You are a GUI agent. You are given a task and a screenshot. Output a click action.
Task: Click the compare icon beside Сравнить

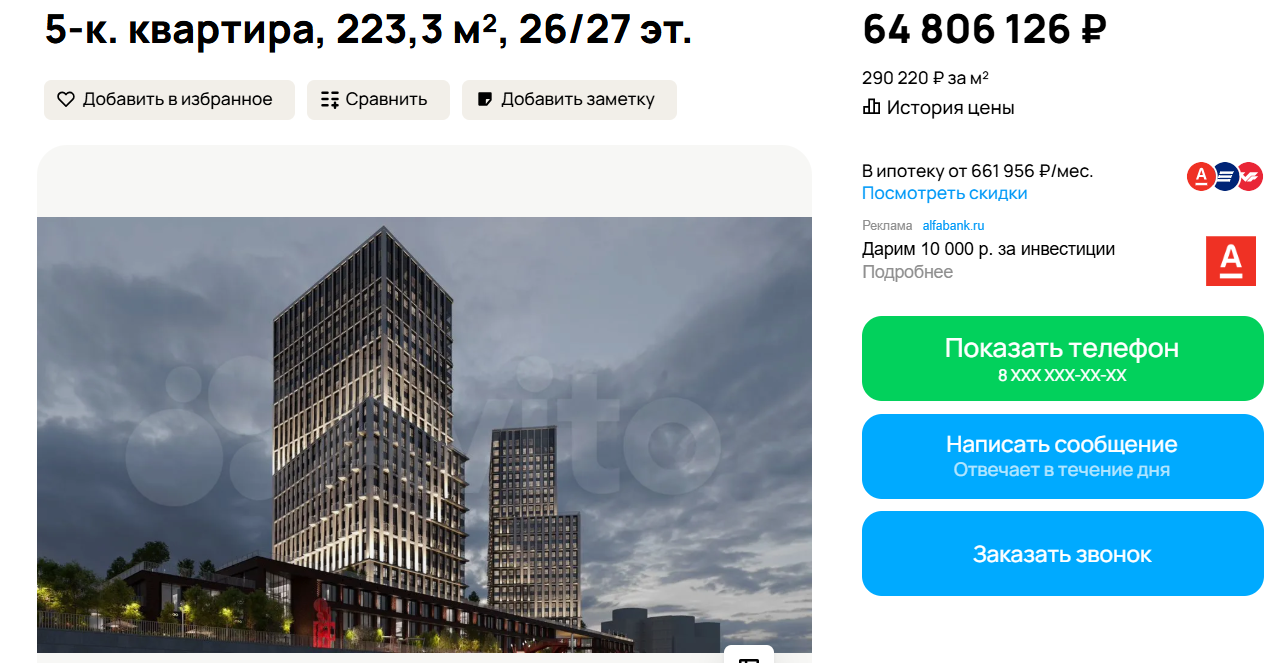pyautogui.click(x=330, y=100)
